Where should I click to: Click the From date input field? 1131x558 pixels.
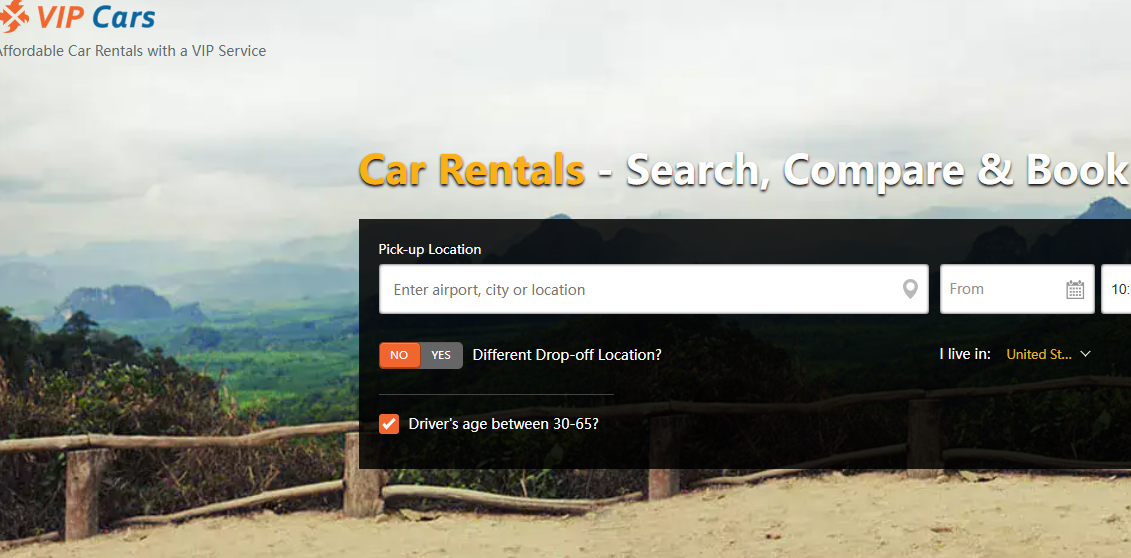coord(1017,289)
